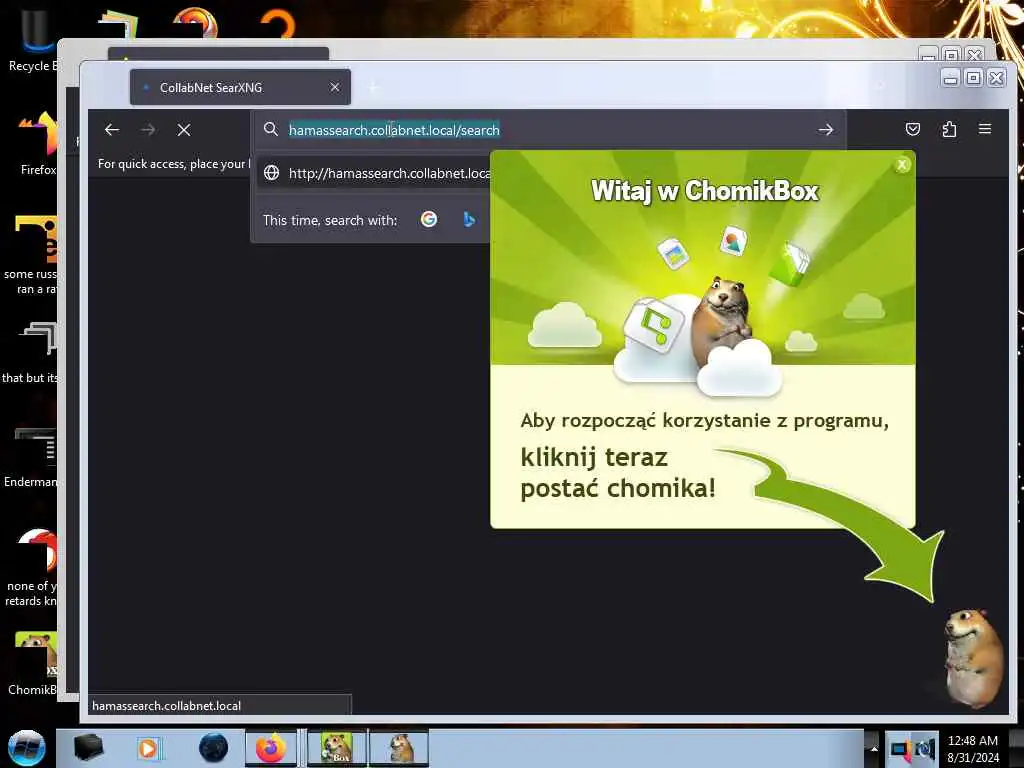Open the Recycle Bin desktop icon
This screenshot has height=768, width=1024.
point(33,39)
